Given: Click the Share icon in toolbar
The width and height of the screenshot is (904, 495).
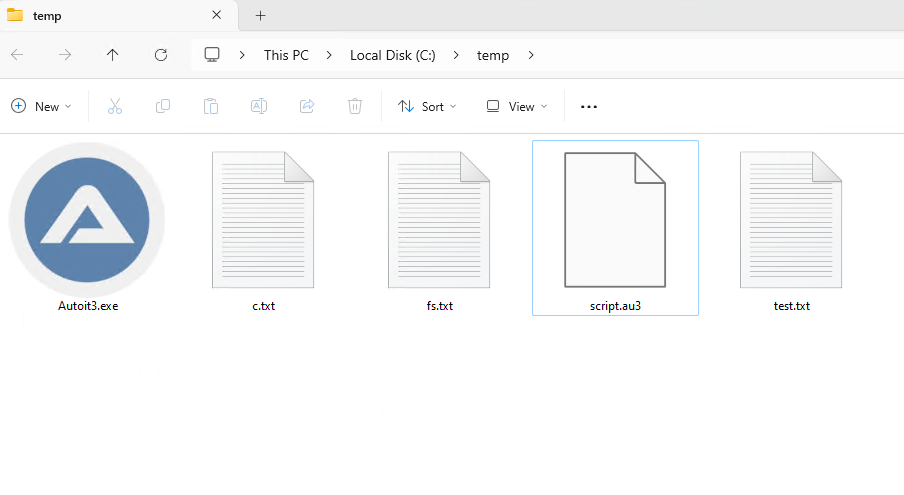Looking at the screenshot, I should [x=307, y=106].
